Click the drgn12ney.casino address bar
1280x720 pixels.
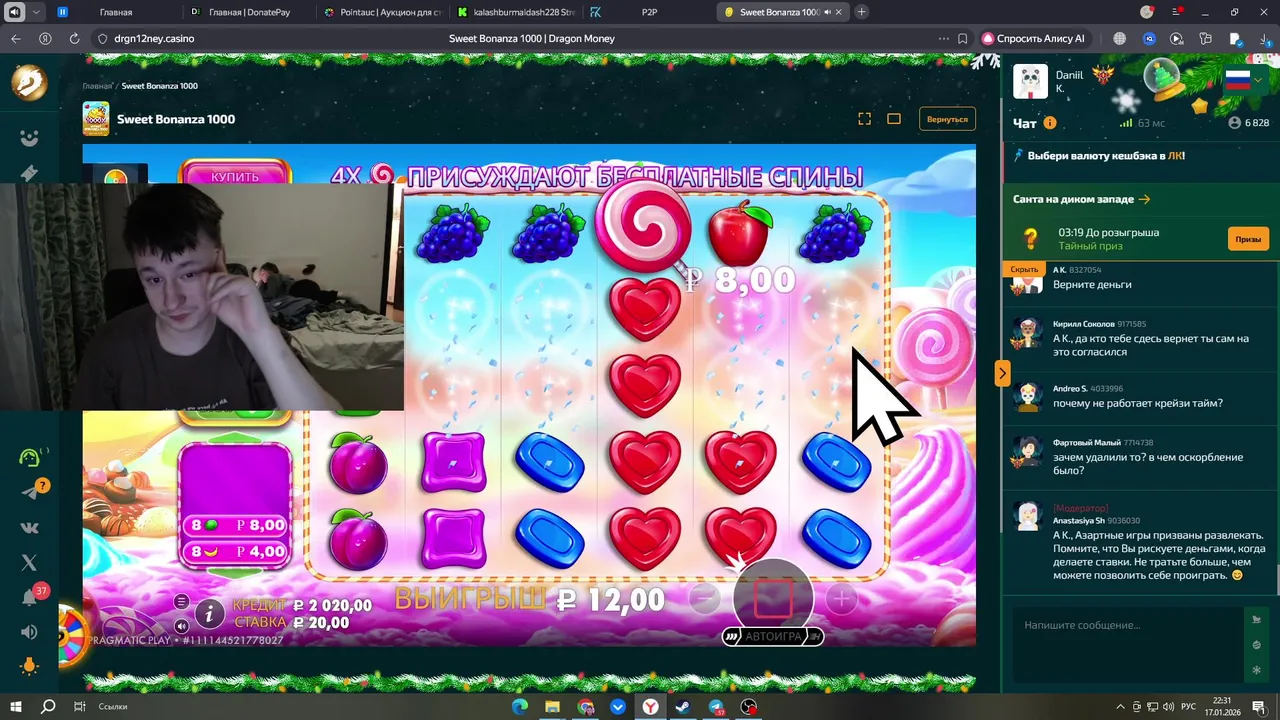(154, 38)
